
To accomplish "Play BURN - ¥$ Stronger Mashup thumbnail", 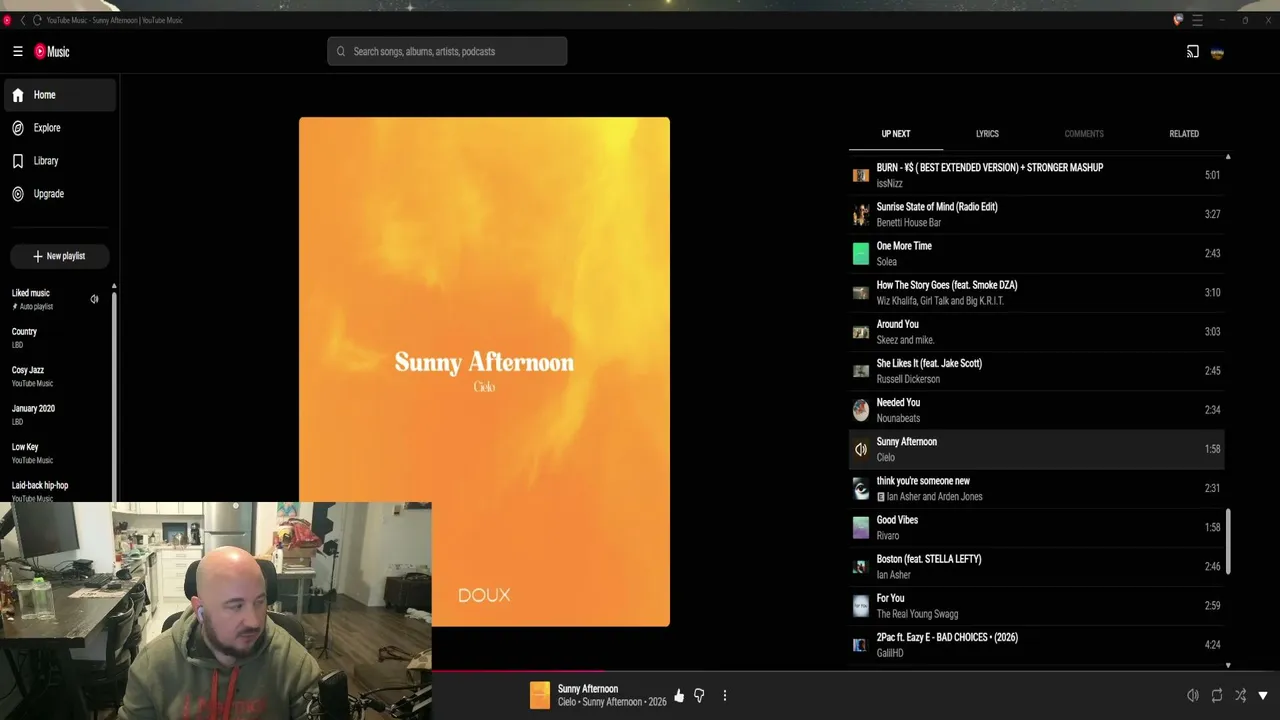I will 860,175.
